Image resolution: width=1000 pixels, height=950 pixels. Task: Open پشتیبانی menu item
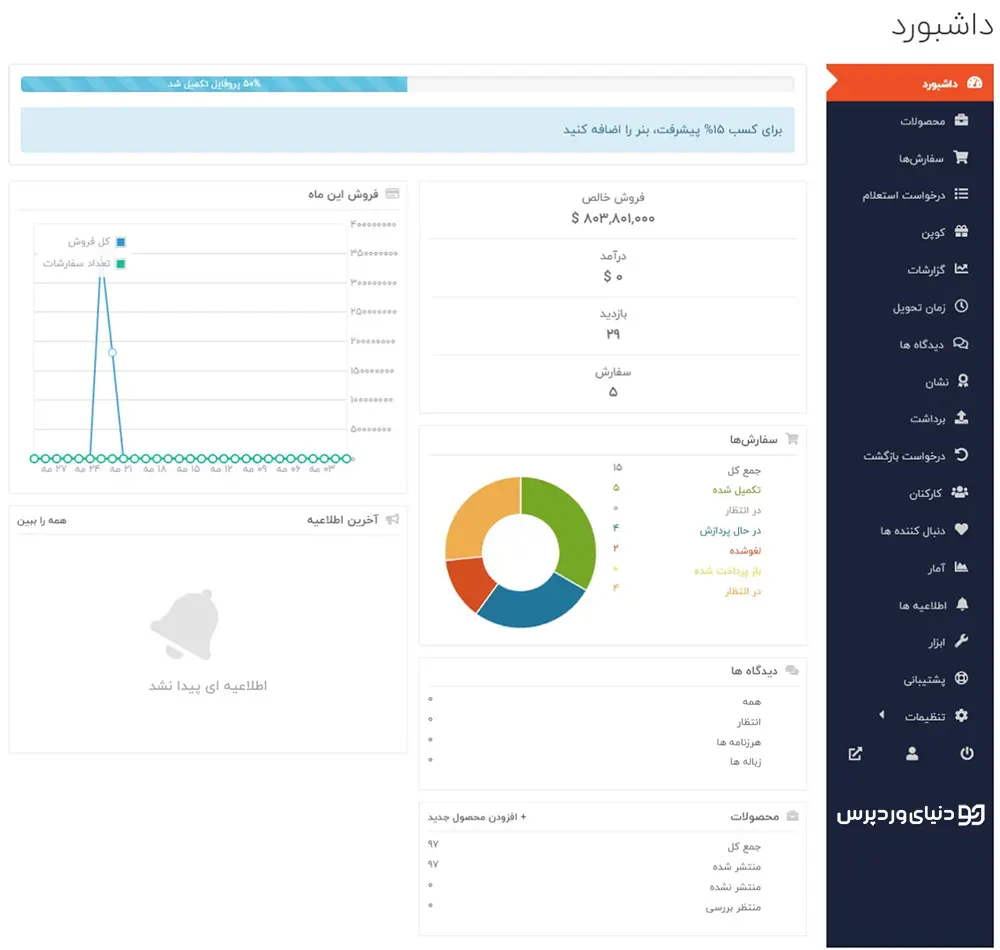pos(909,678)
